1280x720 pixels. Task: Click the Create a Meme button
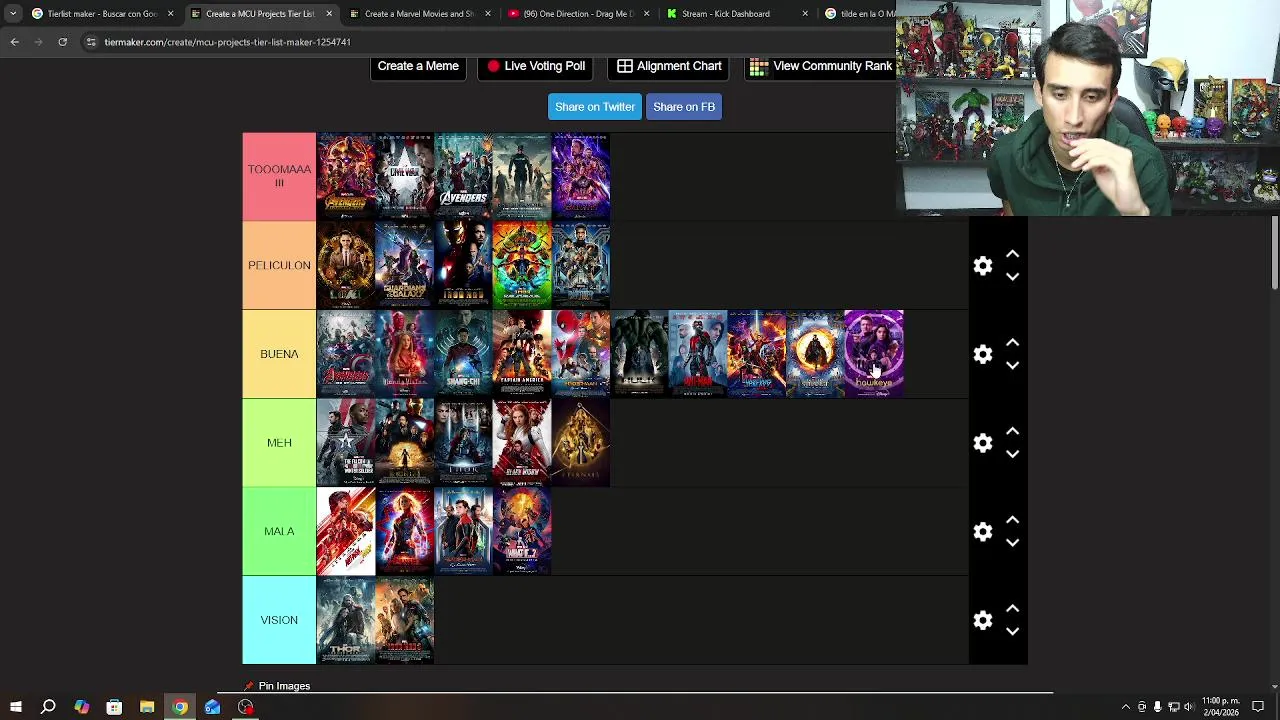click(x=418, y=66)
